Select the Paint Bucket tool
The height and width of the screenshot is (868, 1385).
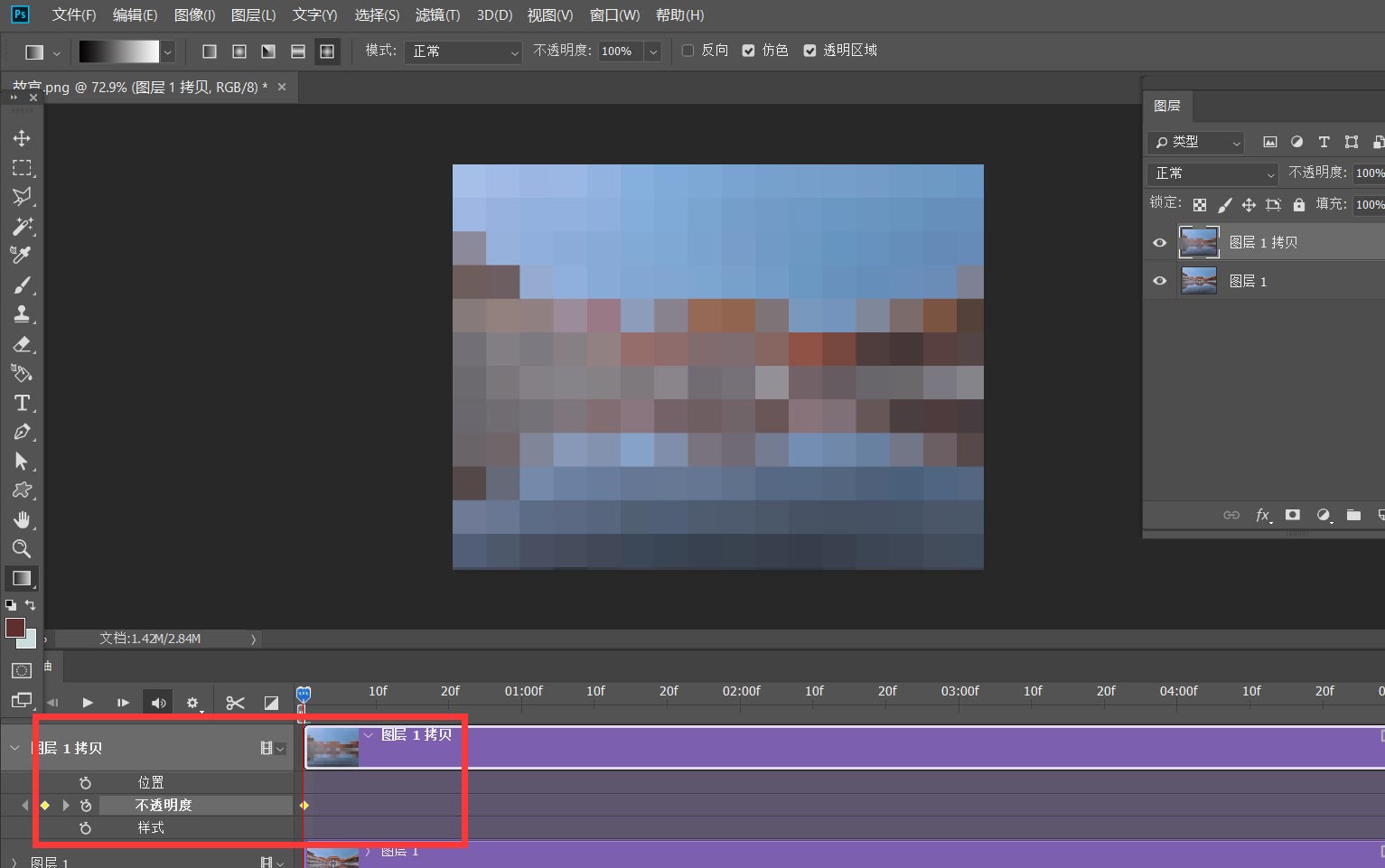[22, 373]
